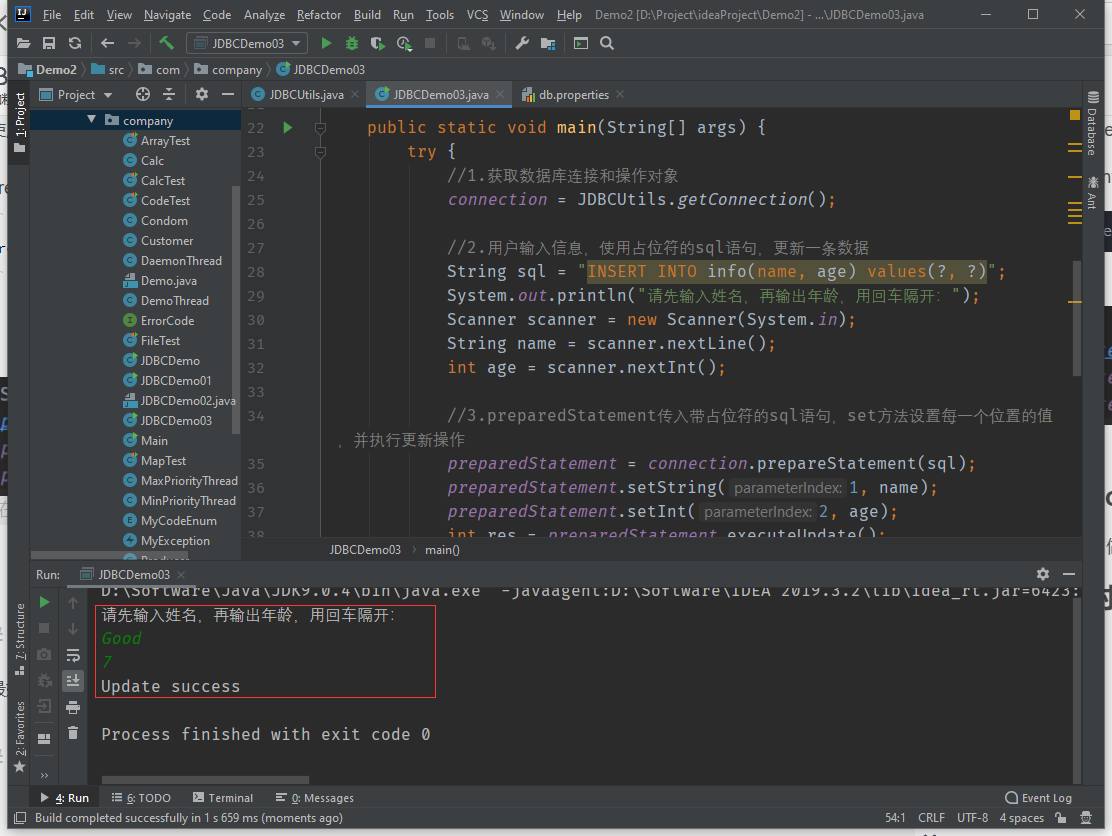1112x836 pixels.
Task: Build the project with the hammer icon
Action: tap(167, 43)
